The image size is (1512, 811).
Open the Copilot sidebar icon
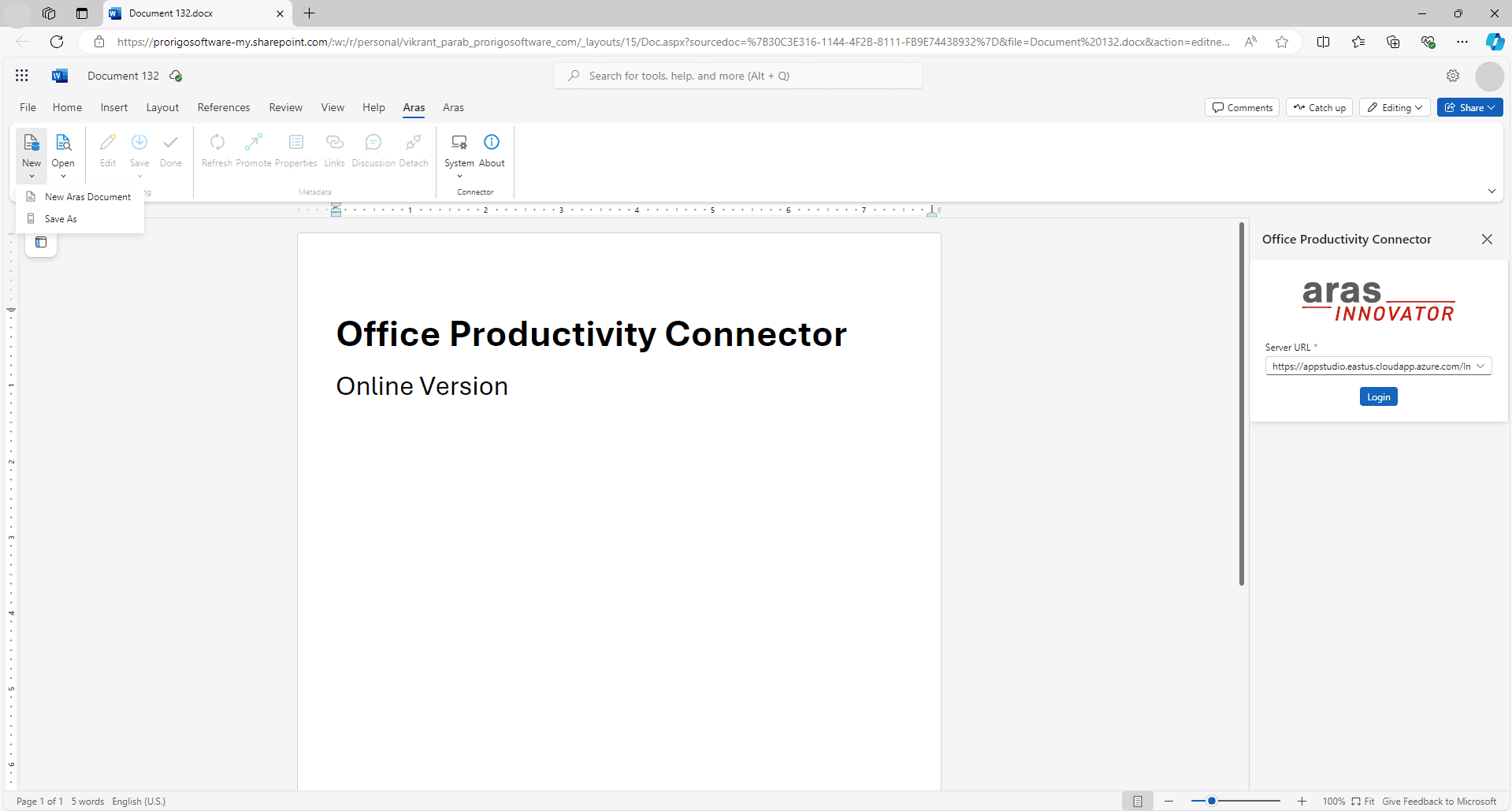1495,42
